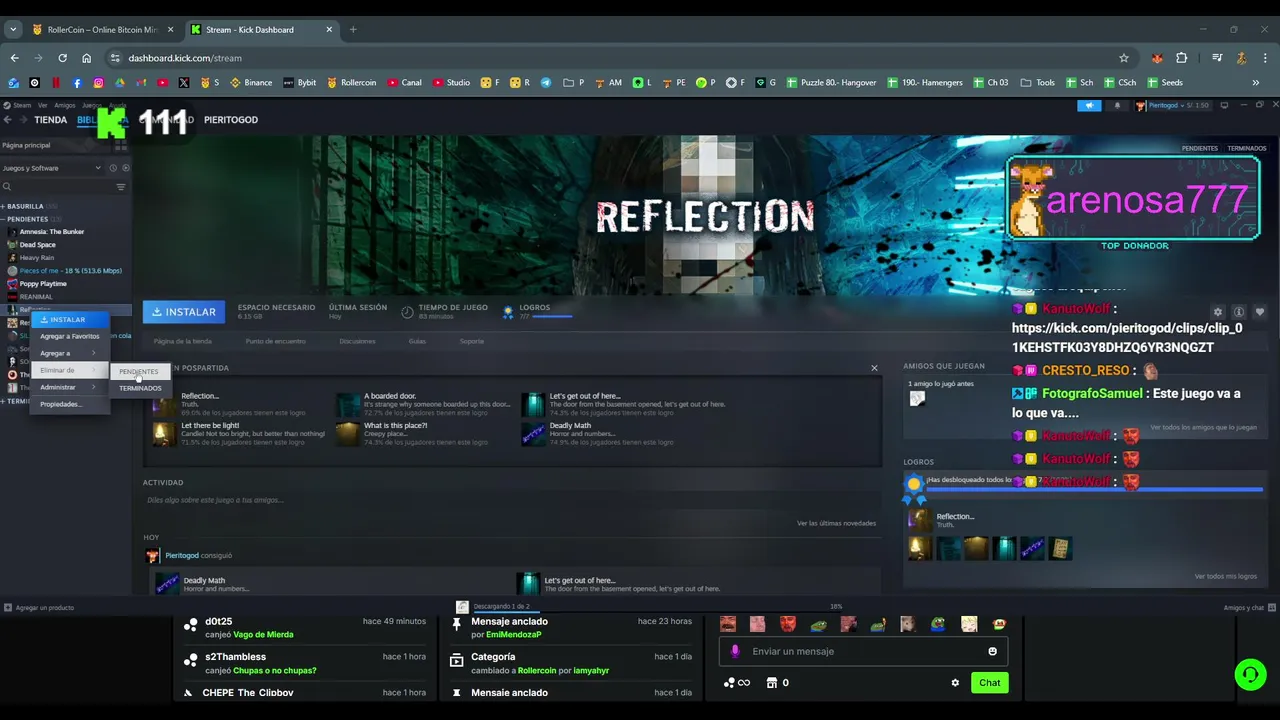Open game settings gear icon

tap(1217, 312)
